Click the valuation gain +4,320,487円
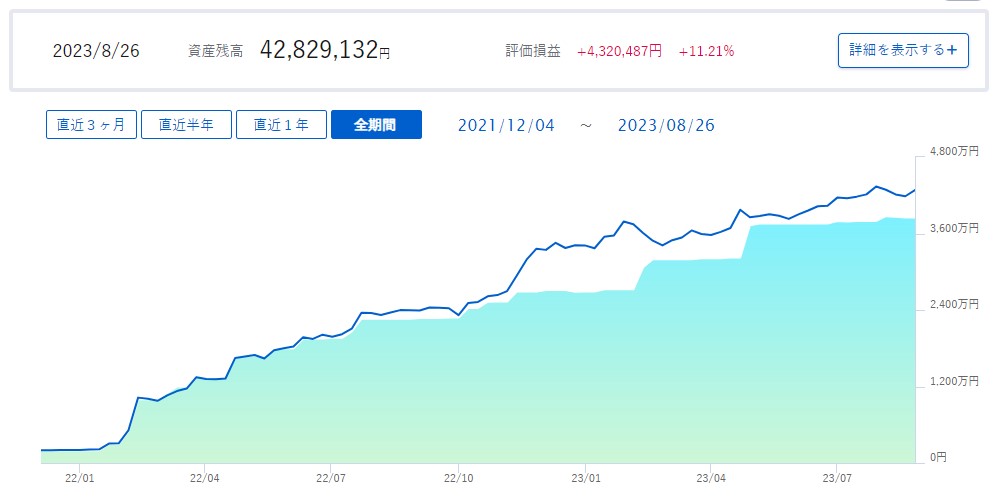Screen dimensions: 1000x497 coord(619,51)
